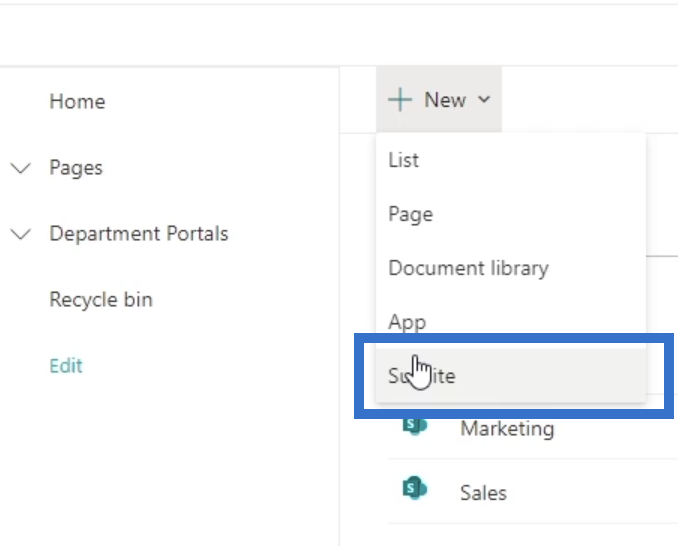Viewport: 678px width, 546px height.
Task: Click the plus icon beside New
Action: coord(400,100)
